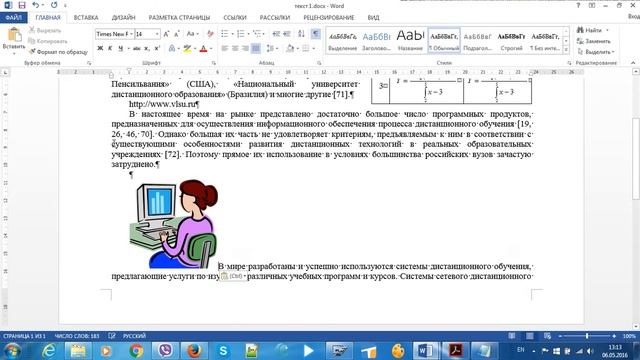Screen dimensions: 640x360
Task: Toggle bold (Ж) formatting
Action: point(100,49)
